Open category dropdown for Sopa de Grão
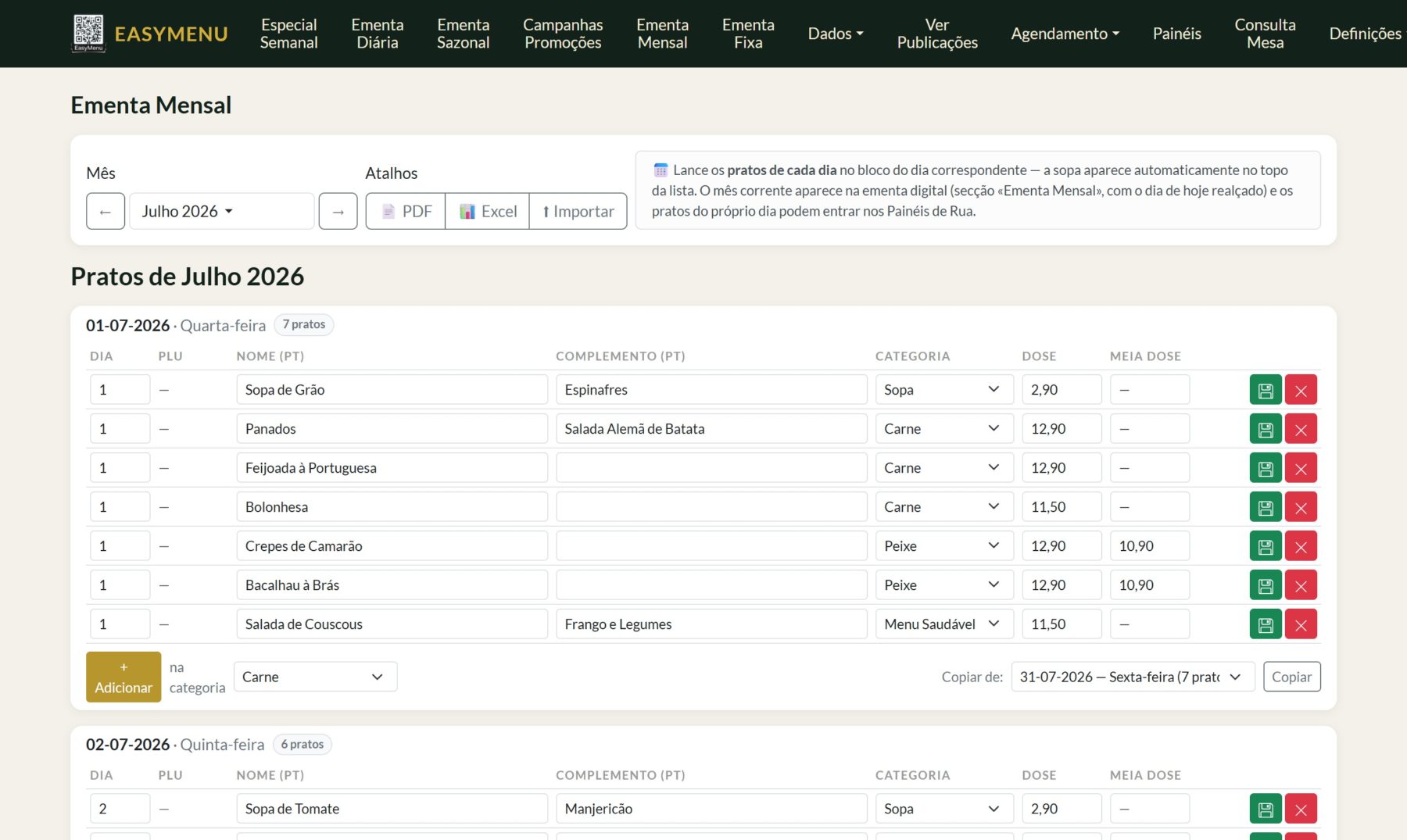This screenshot has height=840, width=1407. [x=944, y=390]
